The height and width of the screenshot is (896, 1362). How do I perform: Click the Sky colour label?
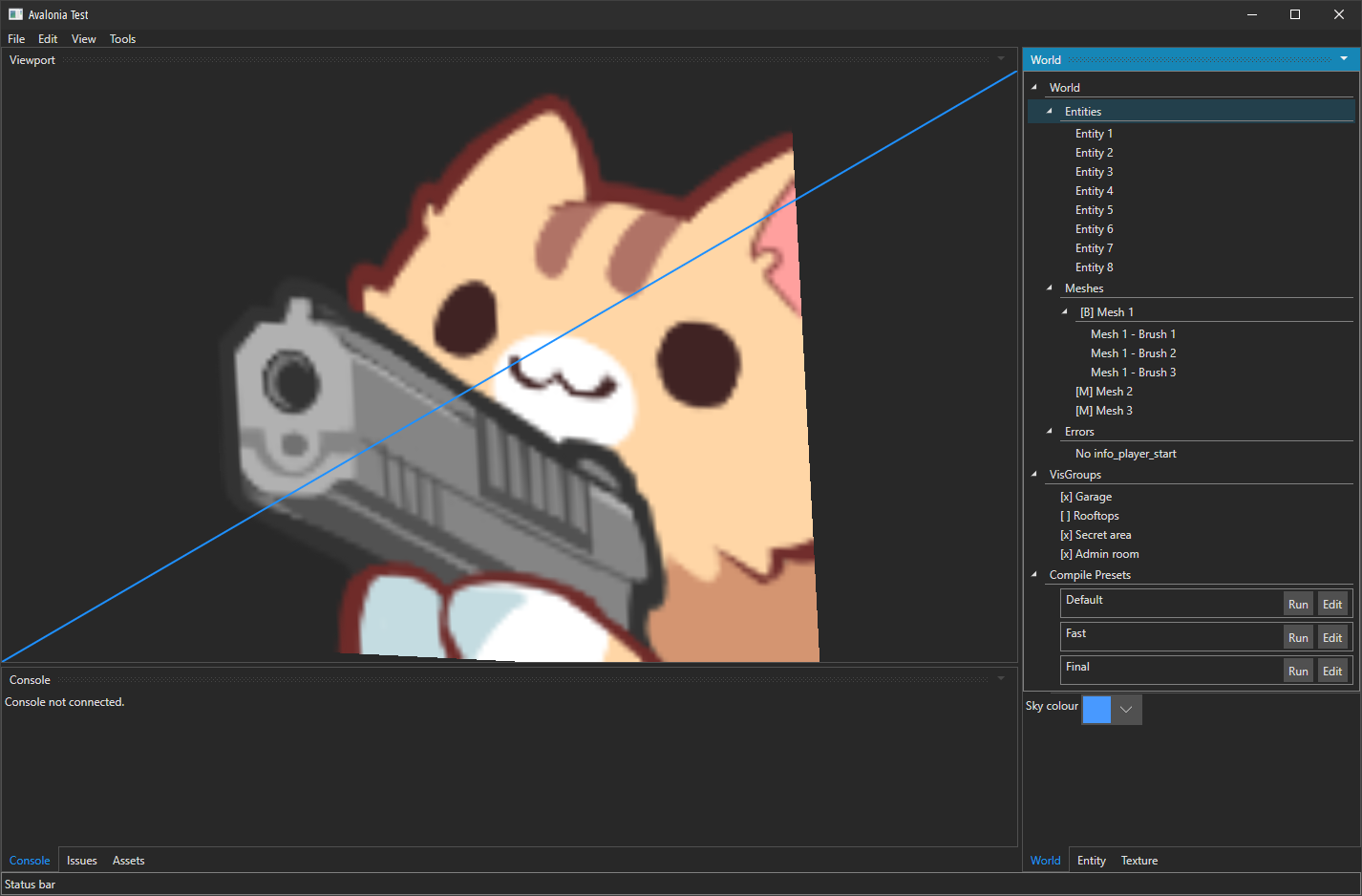1052,706
